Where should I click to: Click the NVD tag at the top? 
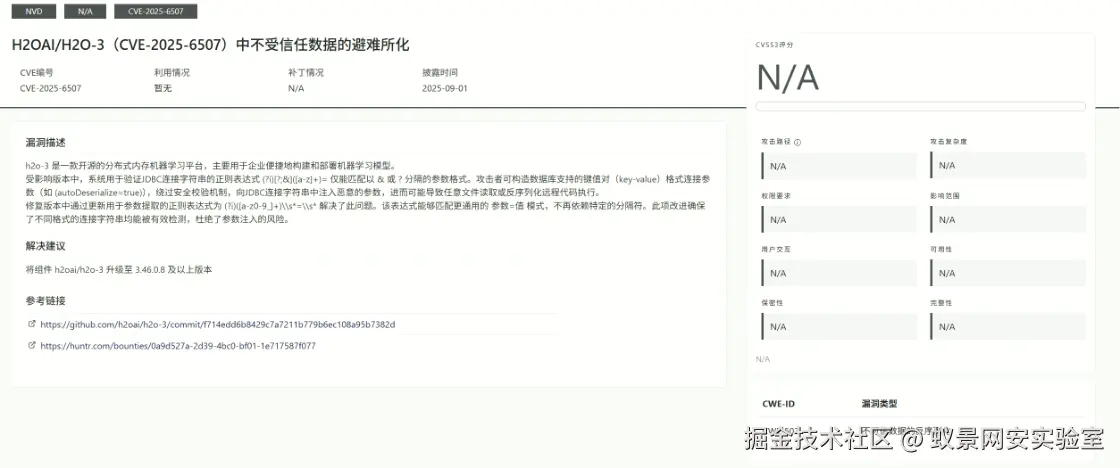pos(33,11)
